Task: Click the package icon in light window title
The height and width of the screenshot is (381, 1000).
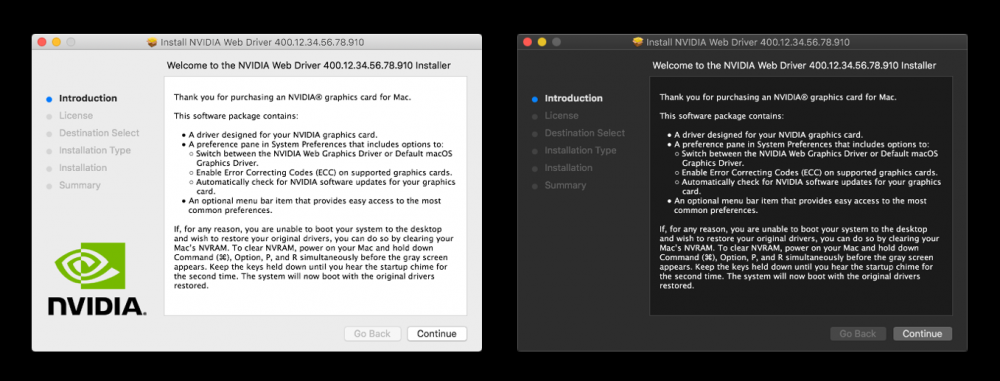Action: pos(152,42)
